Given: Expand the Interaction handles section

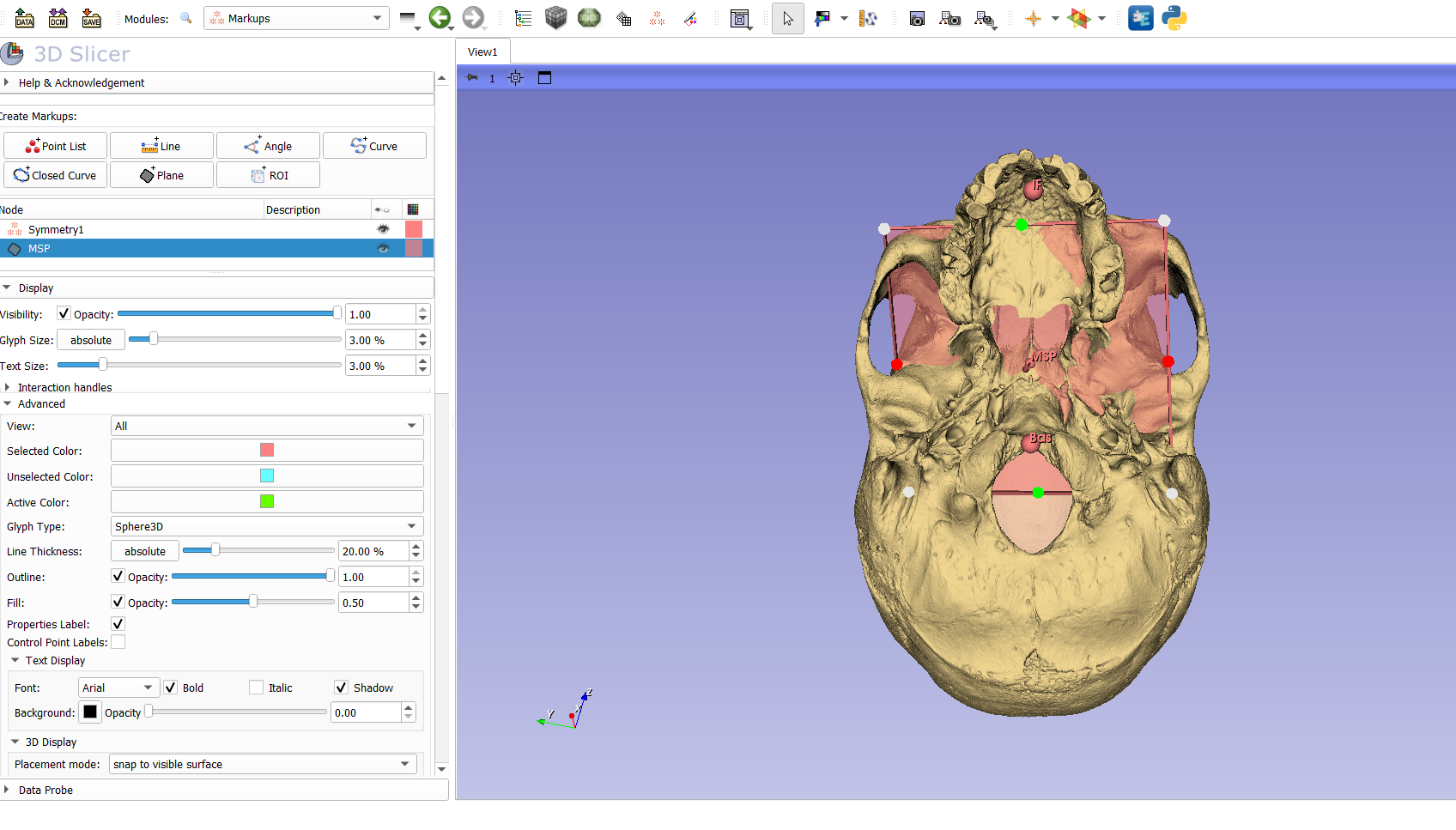Looking at the screenshot, I should [64, 387].
